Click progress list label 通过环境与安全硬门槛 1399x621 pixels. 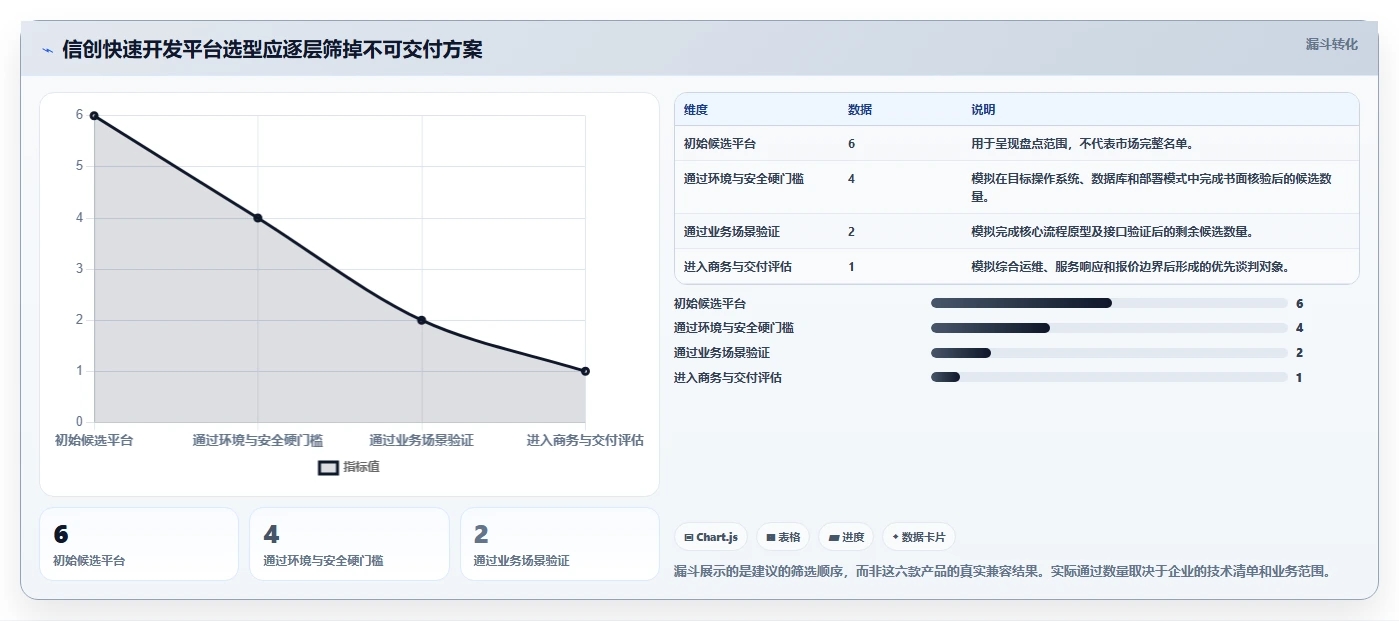(734, 328)
